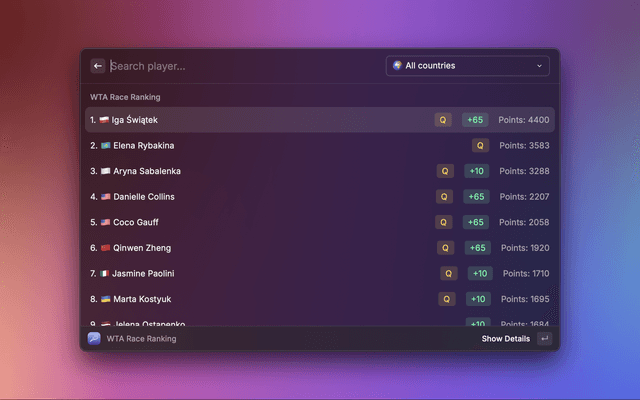
Task: Click WTA Race Ranking label in bottom bar
Action: [x=141, y=338]
